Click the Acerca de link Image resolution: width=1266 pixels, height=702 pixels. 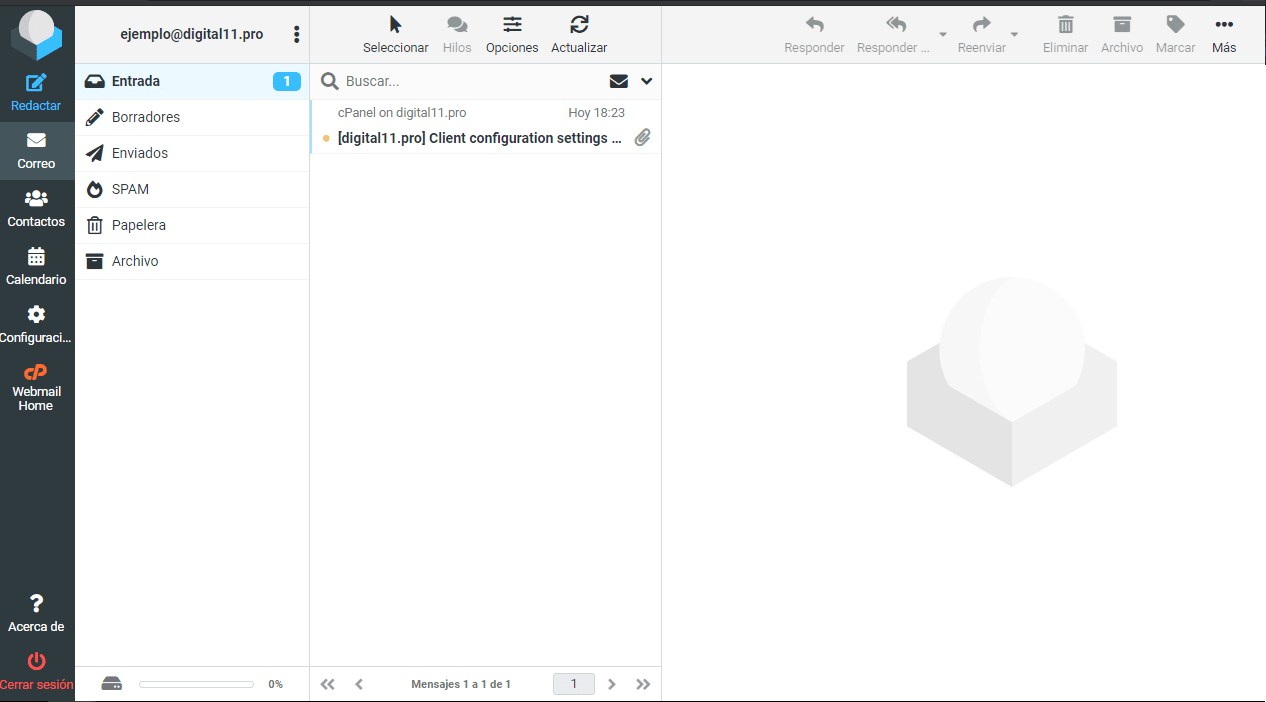pos(36,615)
